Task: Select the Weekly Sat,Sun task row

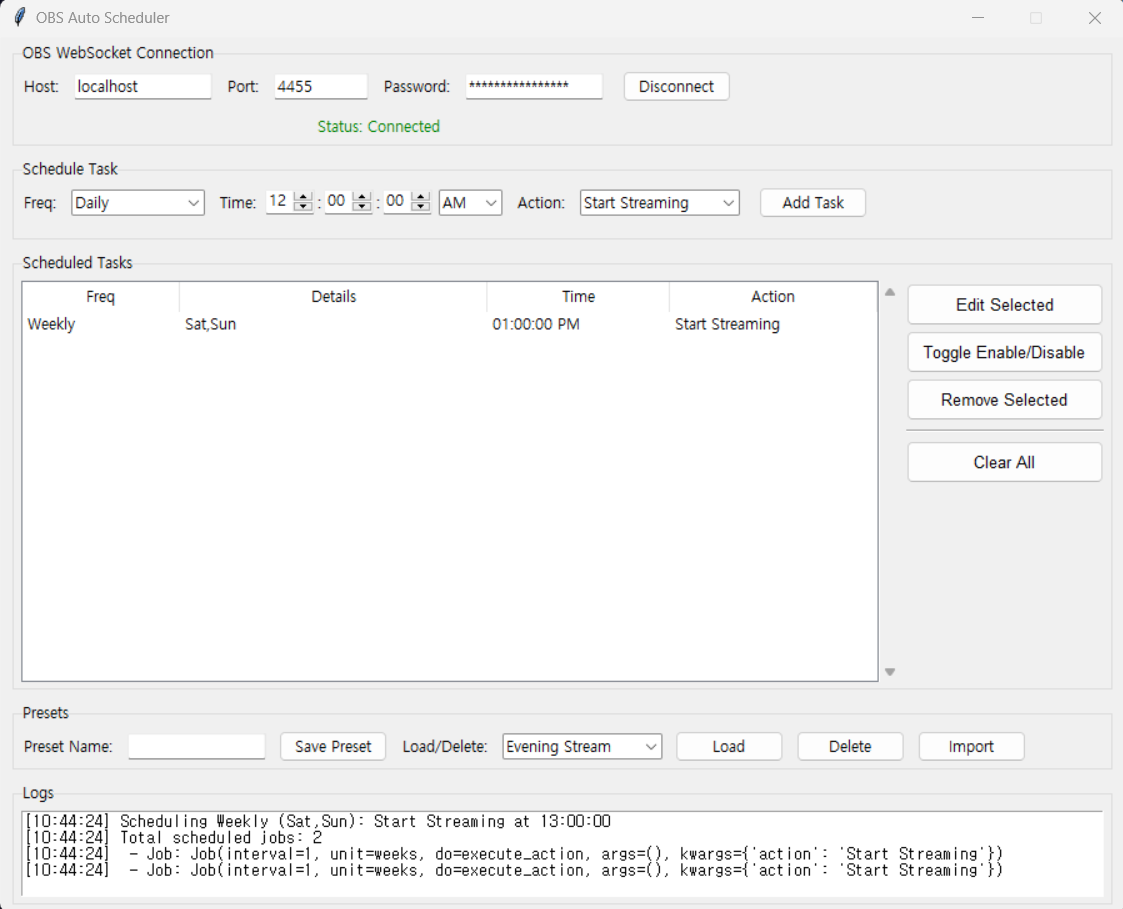Action: (x=300, y=324)
